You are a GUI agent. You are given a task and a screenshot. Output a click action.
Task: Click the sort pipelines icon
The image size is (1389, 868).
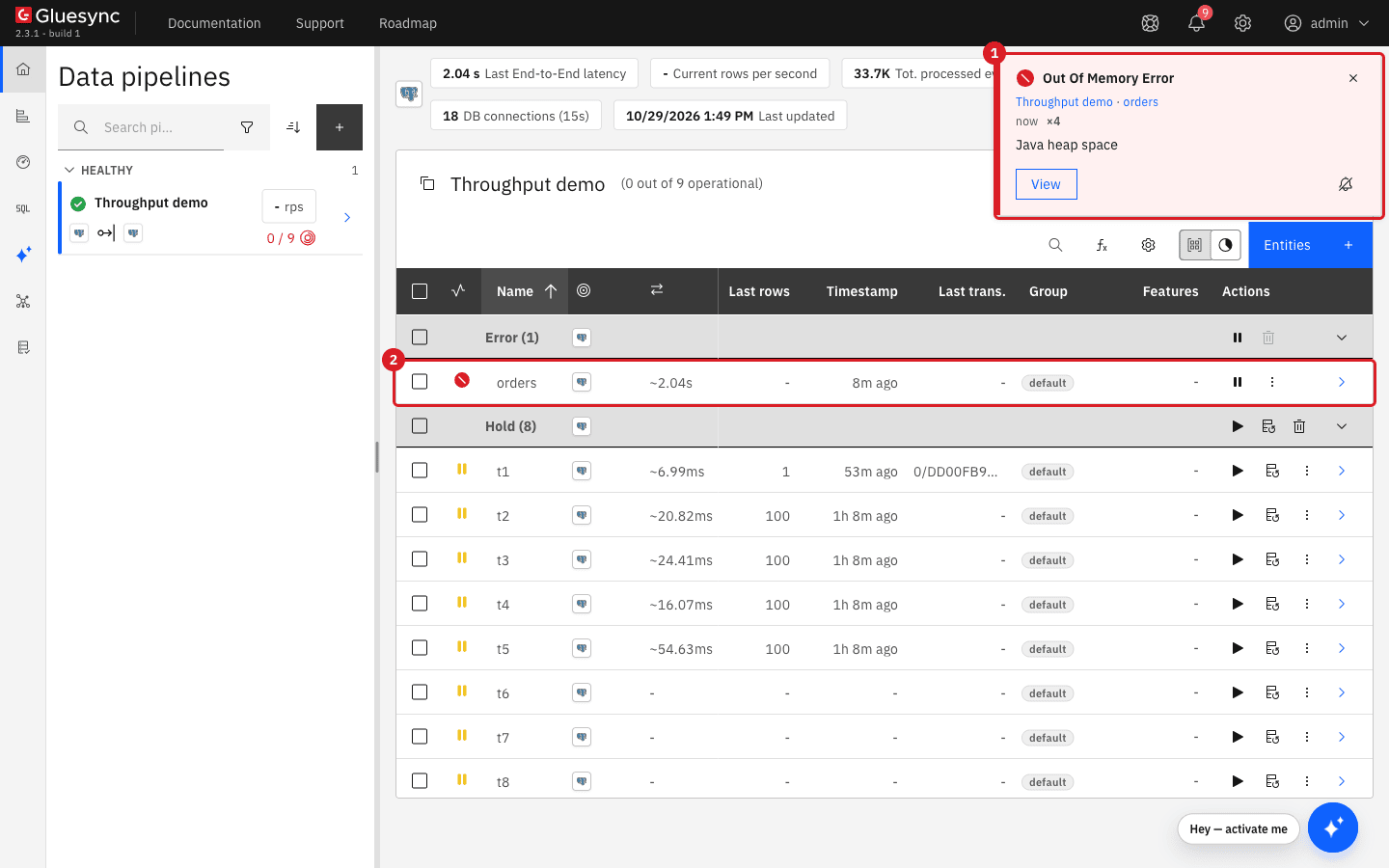293,127
